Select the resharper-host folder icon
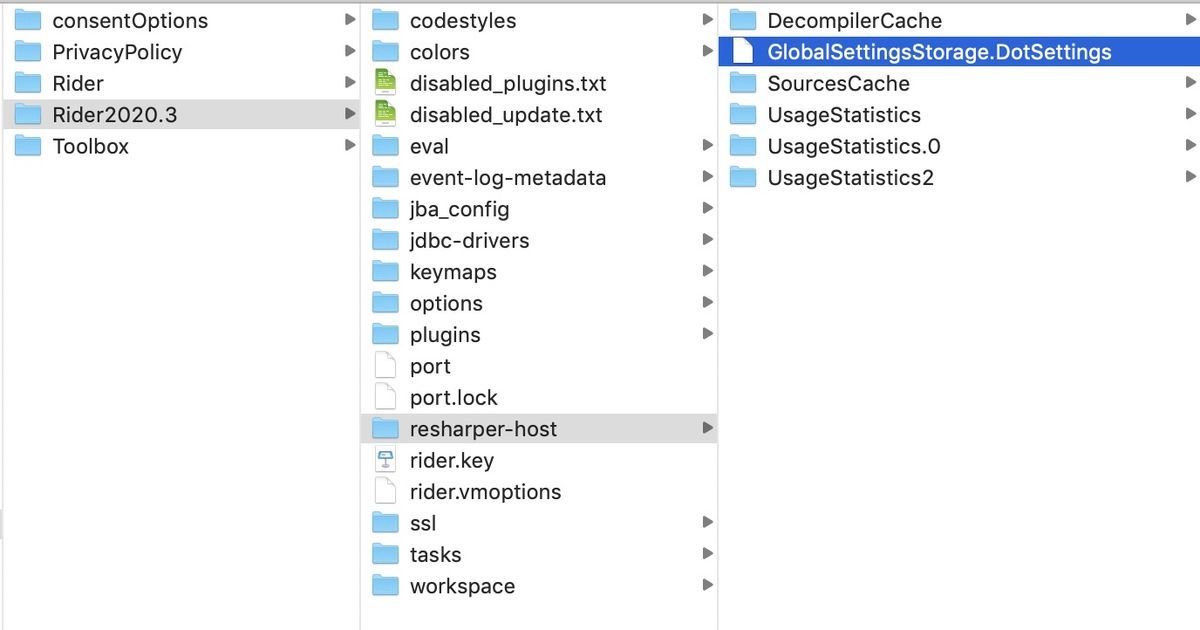Screen dimensions: 1200x630 385,429
